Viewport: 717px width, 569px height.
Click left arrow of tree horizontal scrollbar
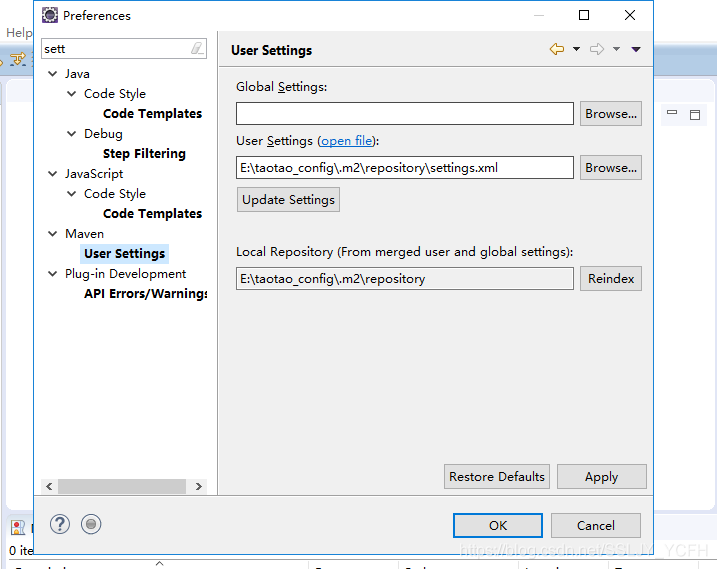click(49, 486)
